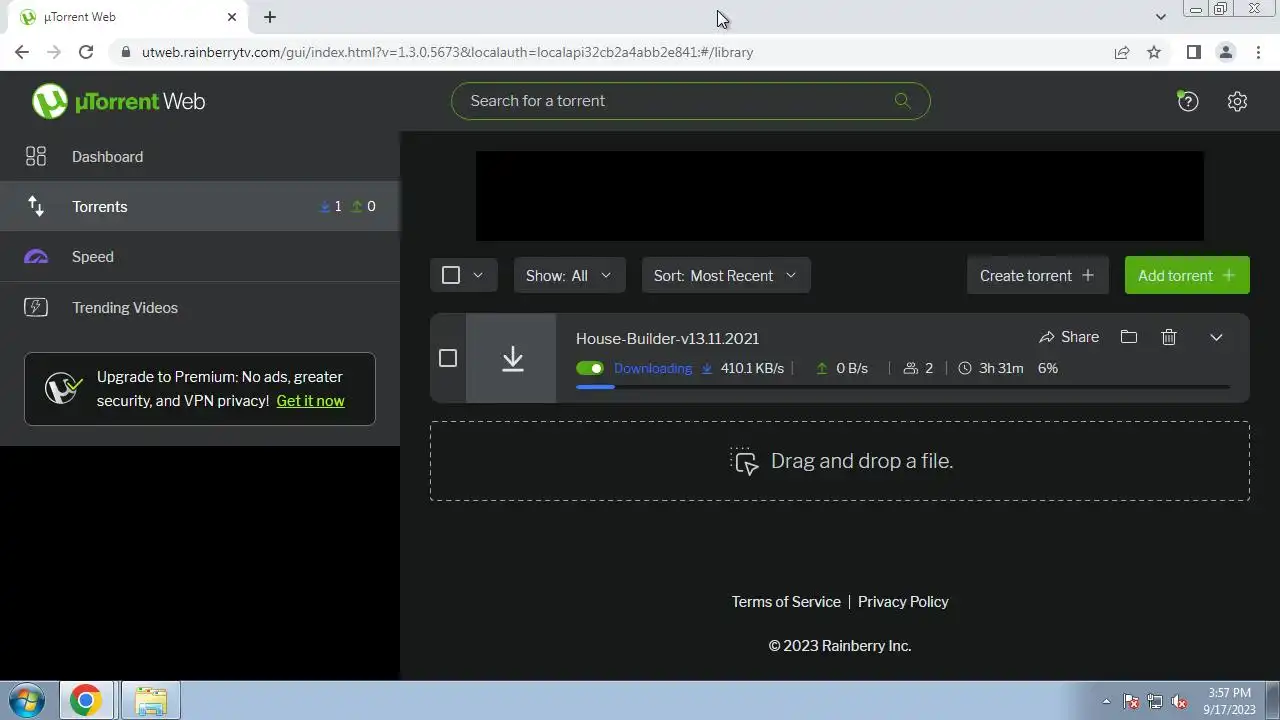1280x720 pixels.
Task: Click the µTorrent Web logo
Action: point(119,101)
